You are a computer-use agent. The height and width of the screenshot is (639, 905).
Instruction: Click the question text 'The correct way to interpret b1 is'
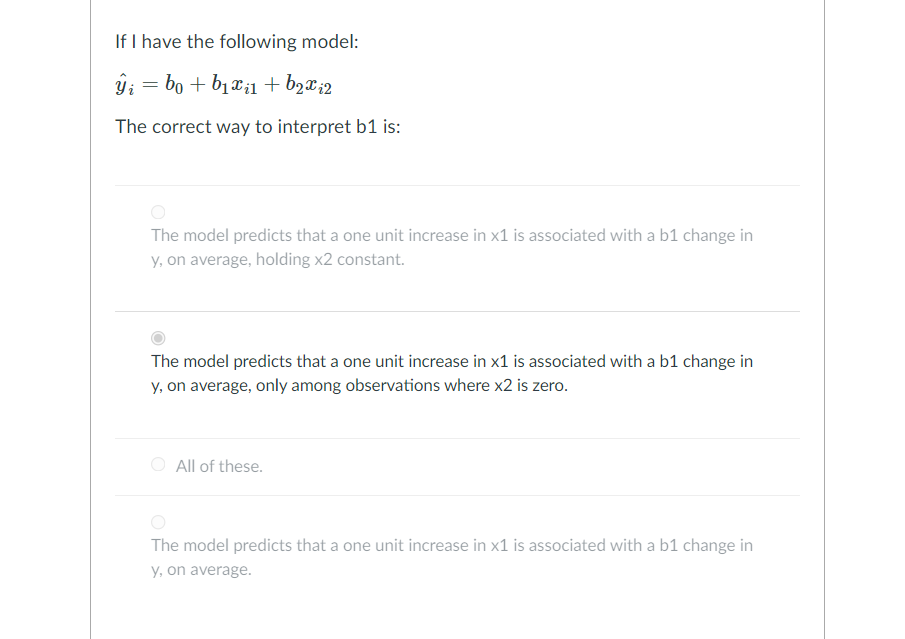tap(257, 127)
